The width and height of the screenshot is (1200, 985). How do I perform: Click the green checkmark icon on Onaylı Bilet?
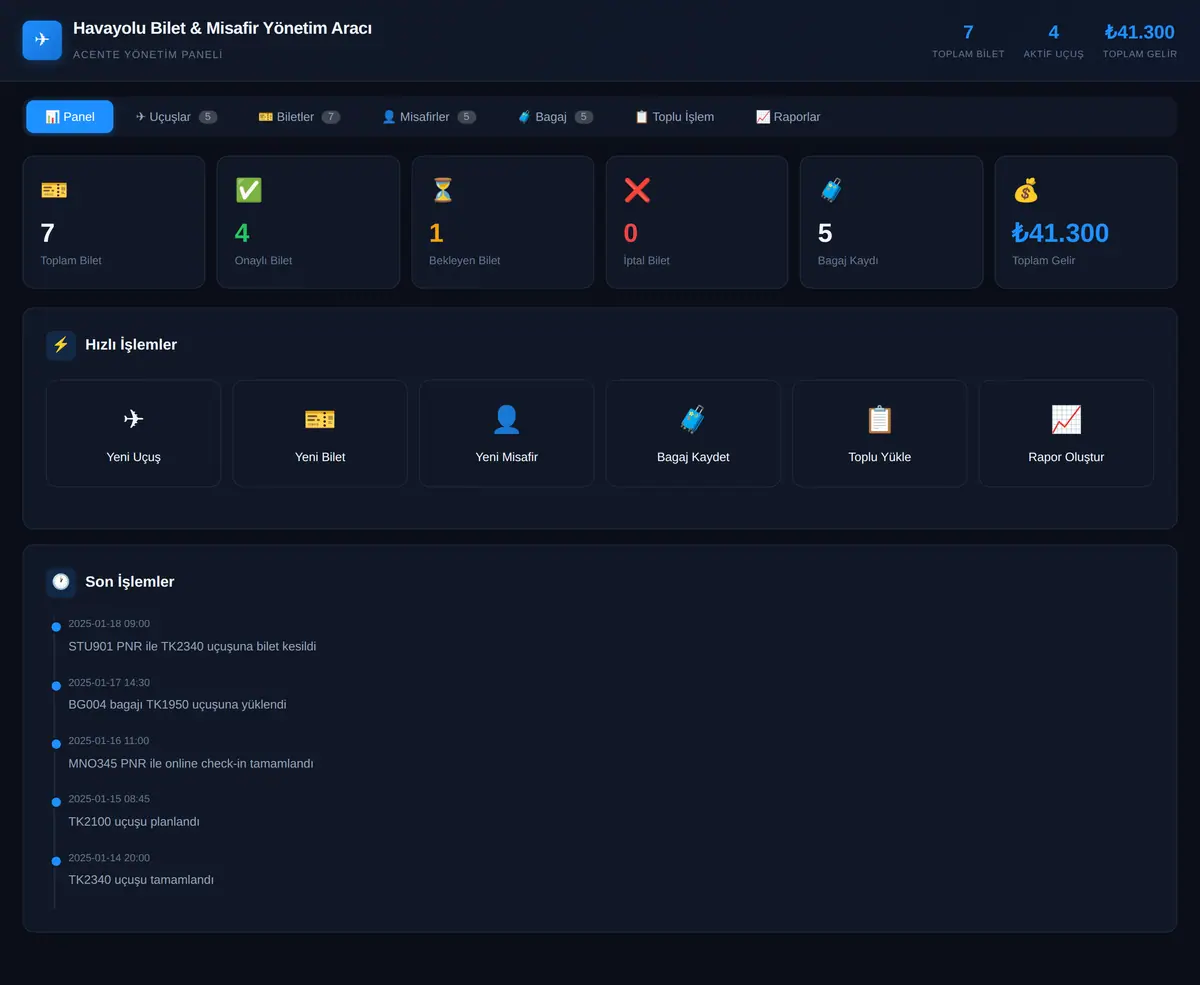(x=248, y=190)
